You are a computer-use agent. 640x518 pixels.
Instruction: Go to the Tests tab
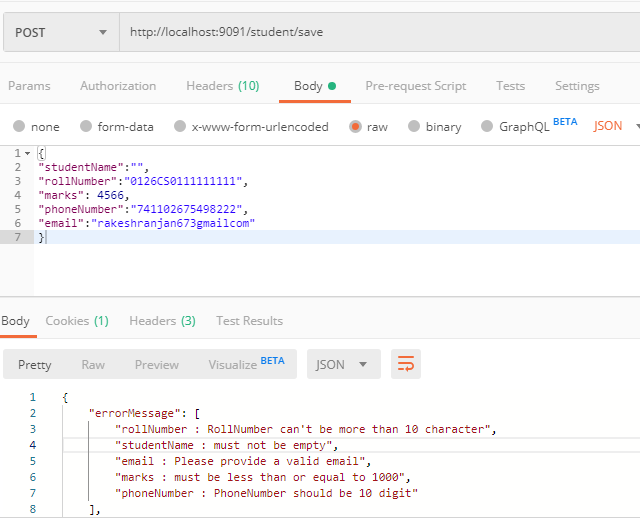510,86
